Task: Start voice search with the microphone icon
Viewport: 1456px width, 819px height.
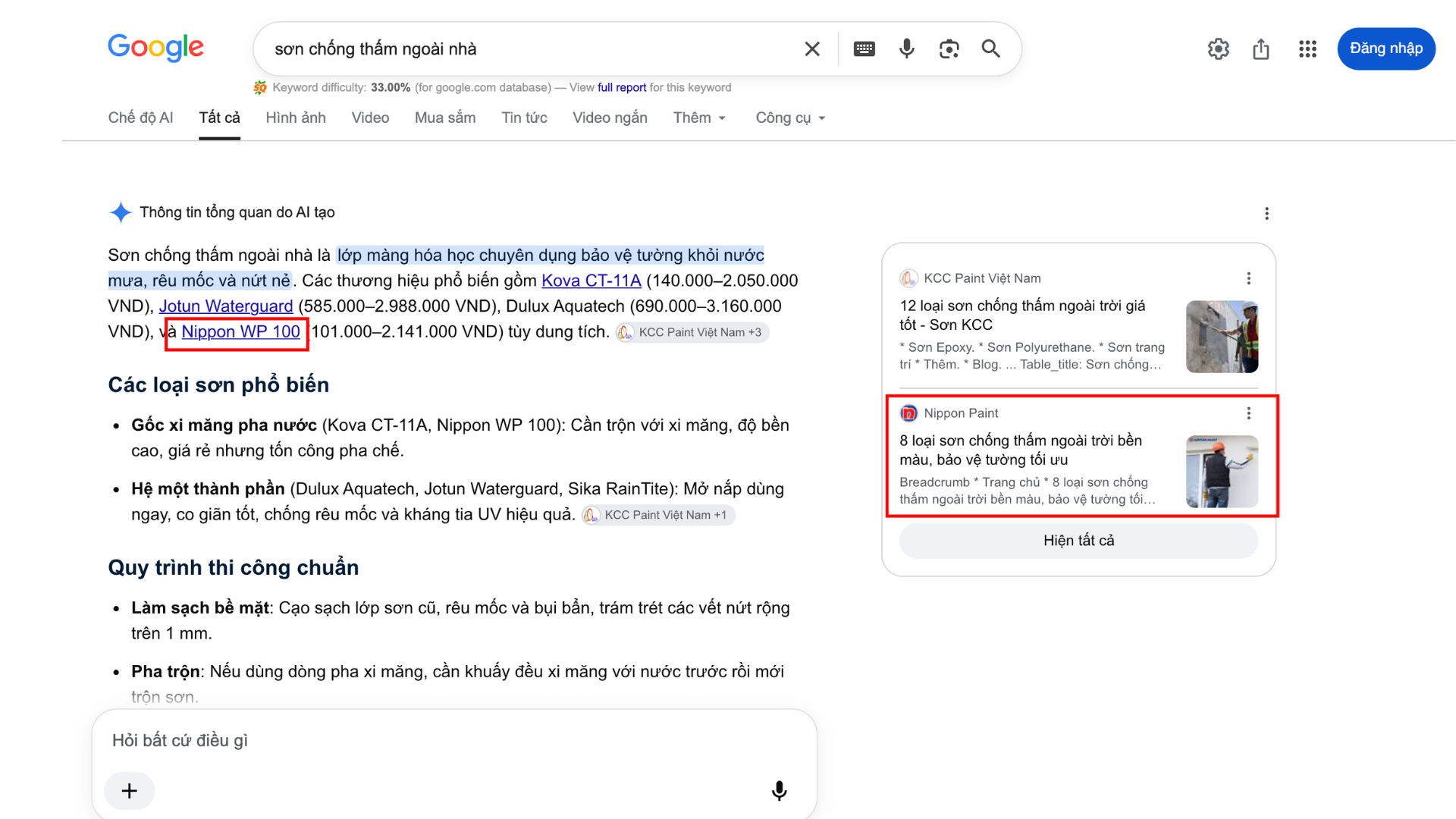Action: pos(906,49)
